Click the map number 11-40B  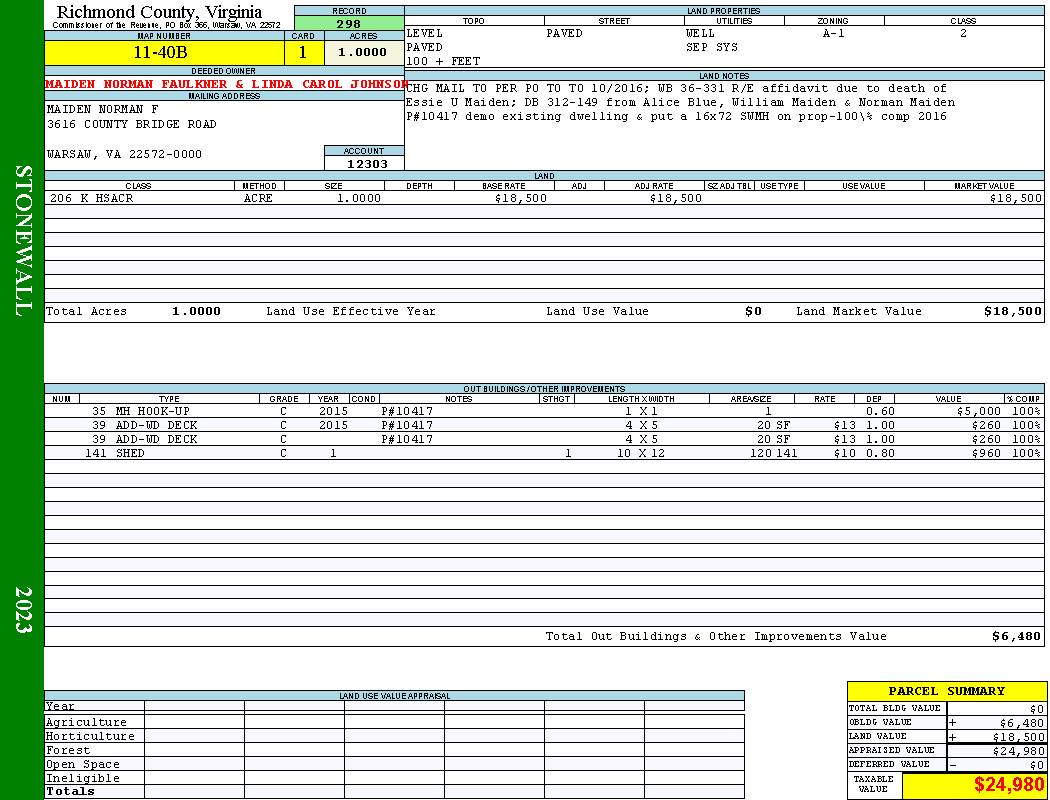point(160,53)
